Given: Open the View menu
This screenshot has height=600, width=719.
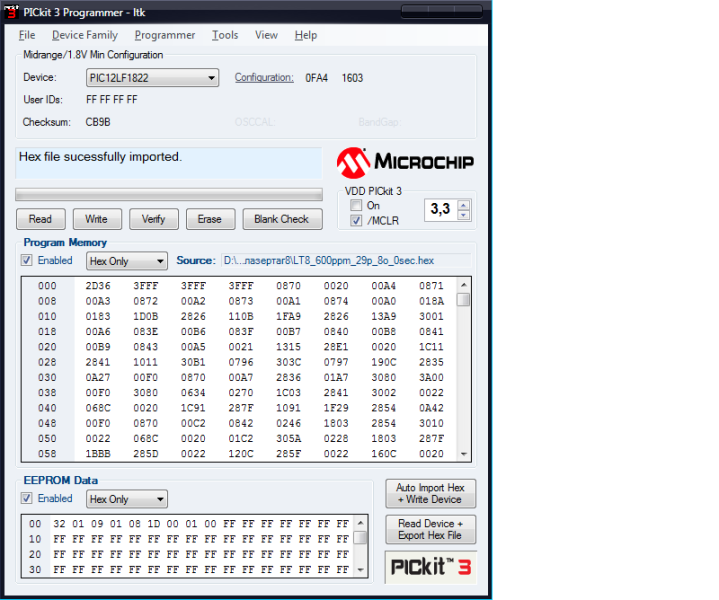Looking at the screenshot, I should 266,35.
